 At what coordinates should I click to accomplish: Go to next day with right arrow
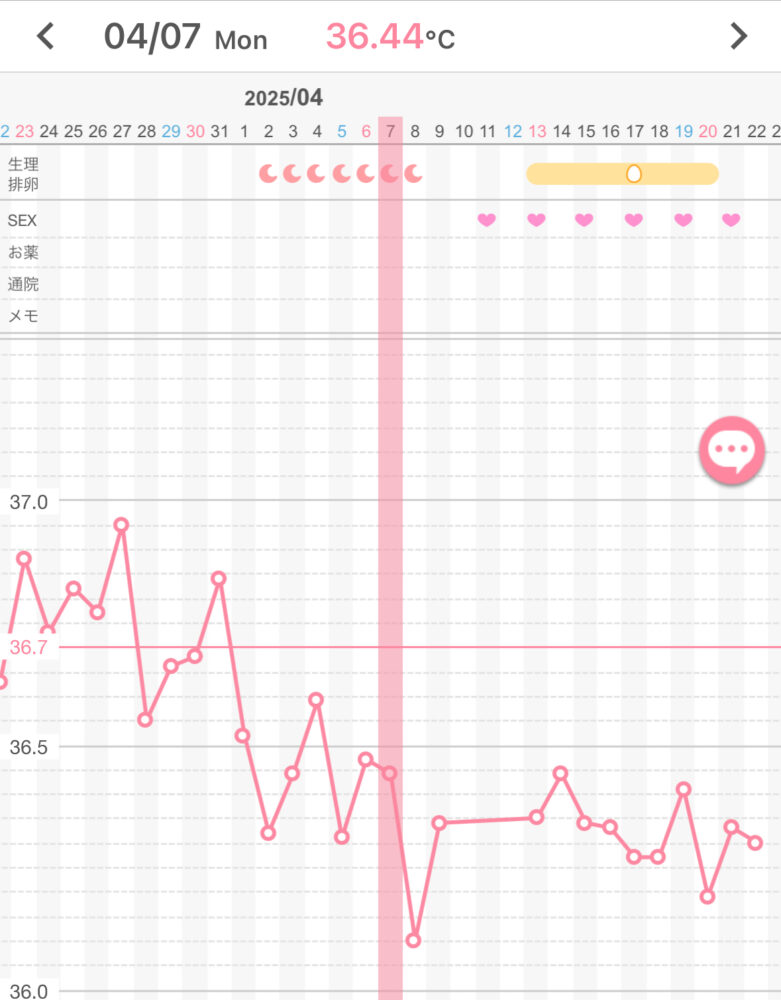click(738, 36)
